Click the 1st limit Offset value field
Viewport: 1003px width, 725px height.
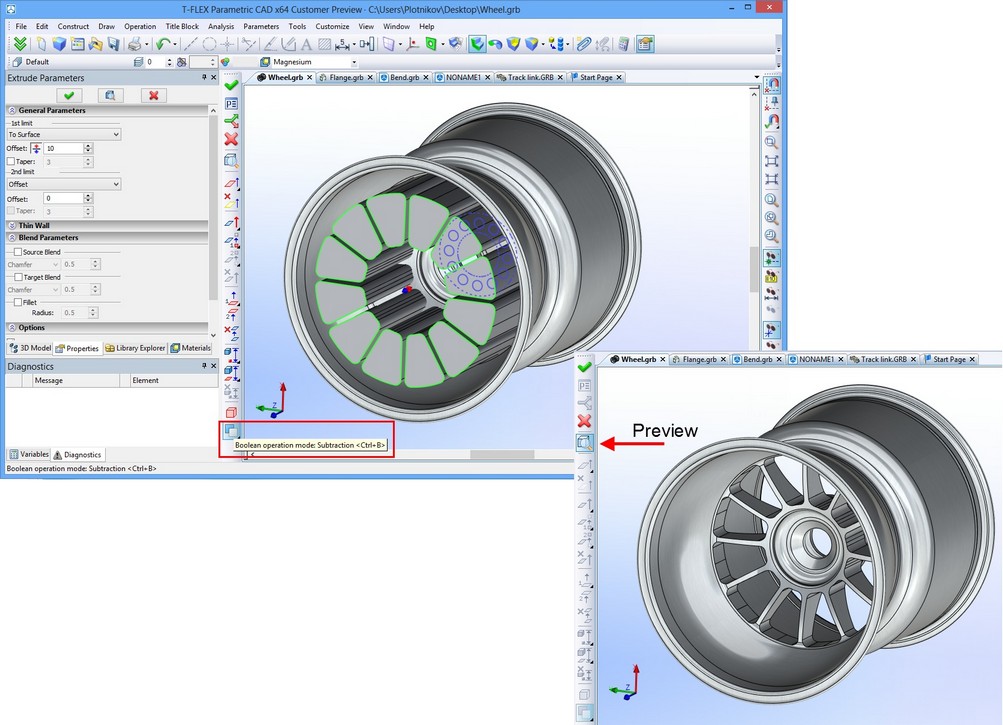[x=62, y=148]
